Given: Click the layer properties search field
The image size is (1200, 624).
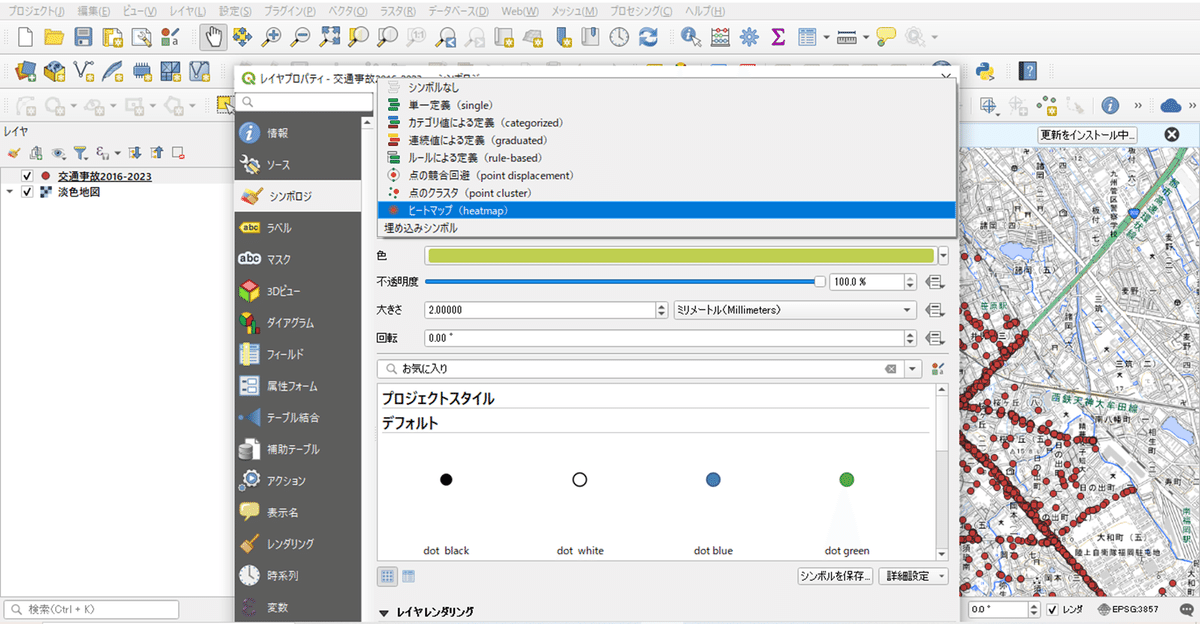Looking at the screenshot, I should [303, 102].
